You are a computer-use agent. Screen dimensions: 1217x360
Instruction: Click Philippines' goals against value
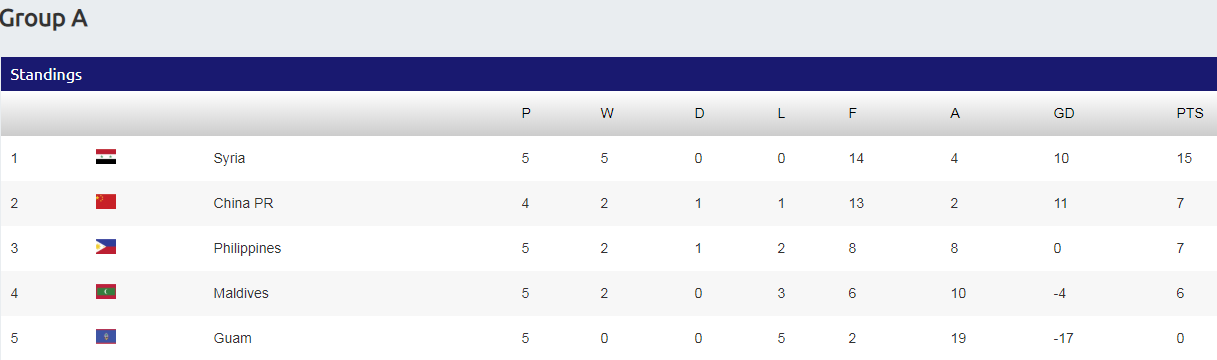click(x=954, y=248)
